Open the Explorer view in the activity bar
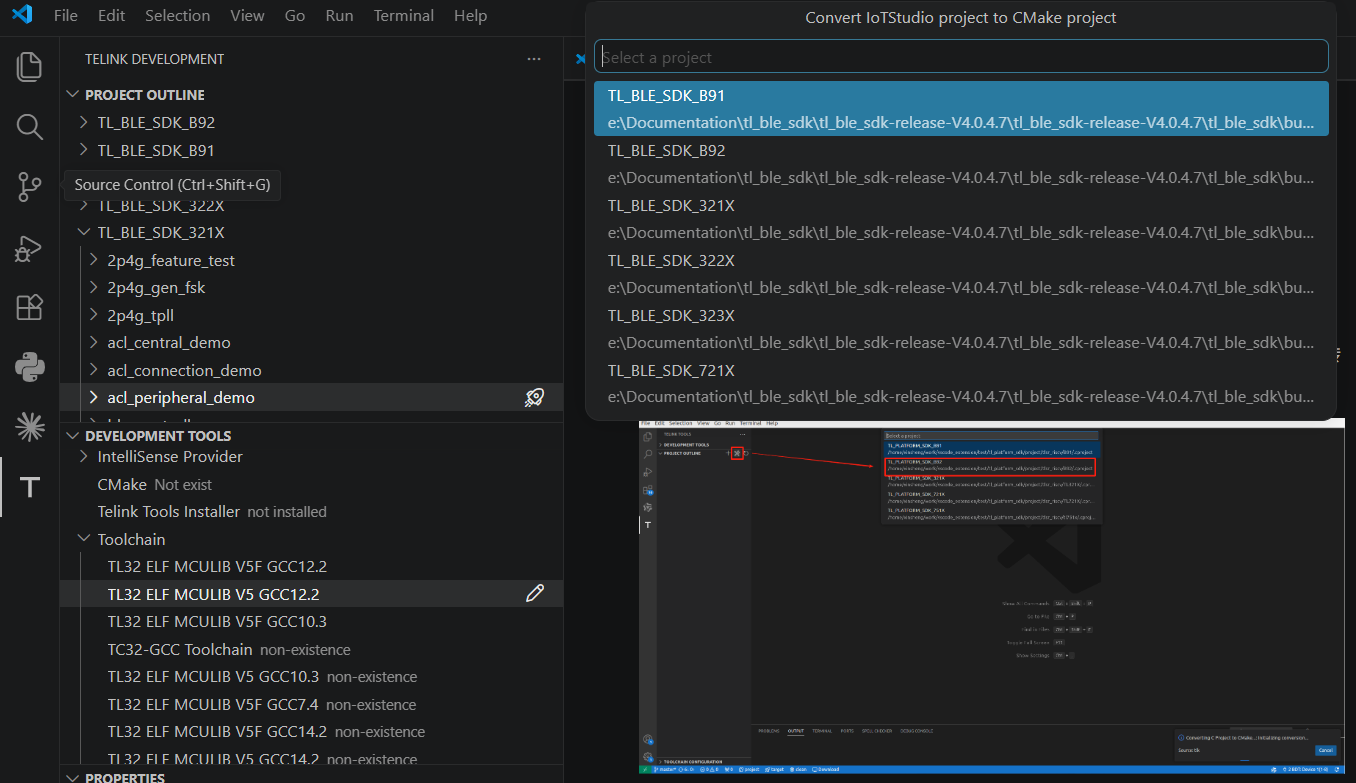Image resolution: width=1356 pixels, height=783 pixels. 30,67
